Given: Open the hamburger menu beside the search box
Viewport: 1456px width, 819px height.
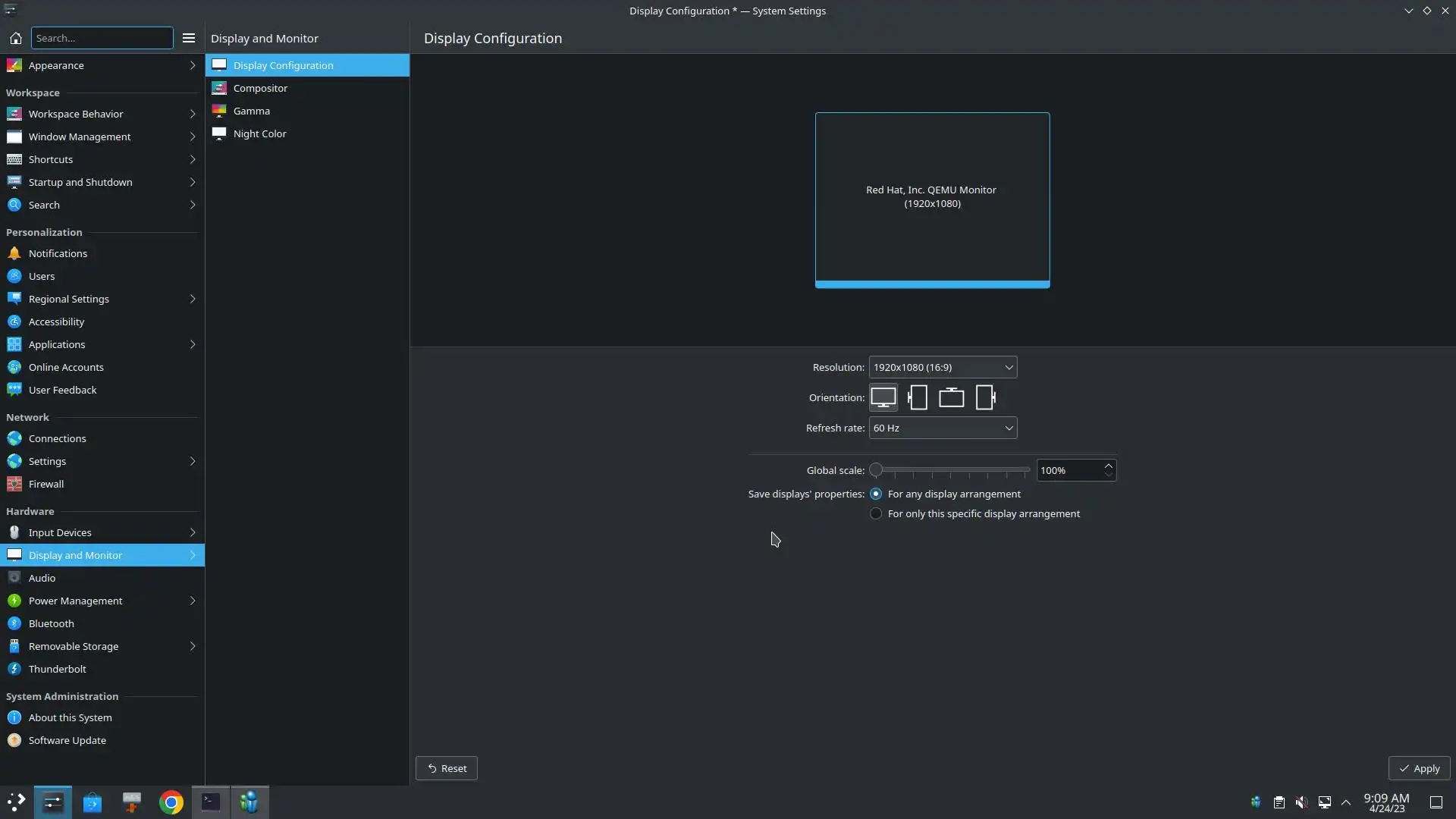Looking at the screenshot, I should [x=189, y=38].
